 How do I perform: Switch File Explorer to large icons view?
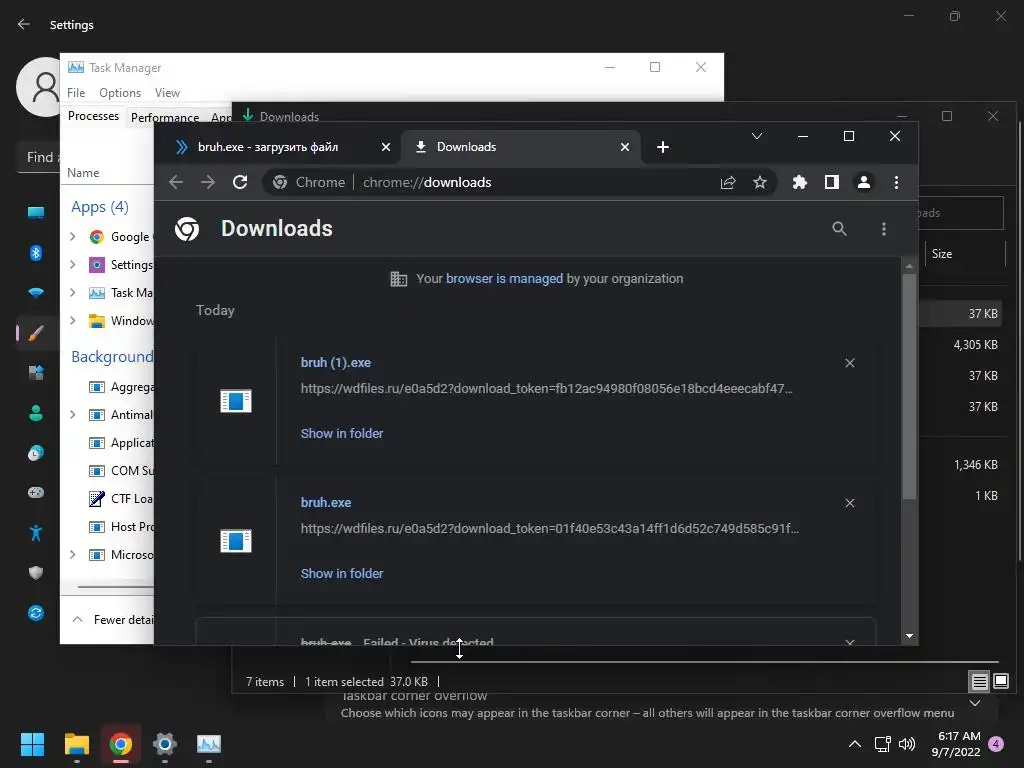point(1000,682)
